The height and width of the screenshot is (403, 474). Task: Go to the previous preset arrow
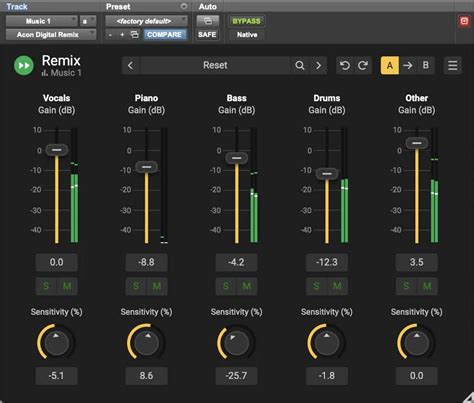tap(131, 65)
